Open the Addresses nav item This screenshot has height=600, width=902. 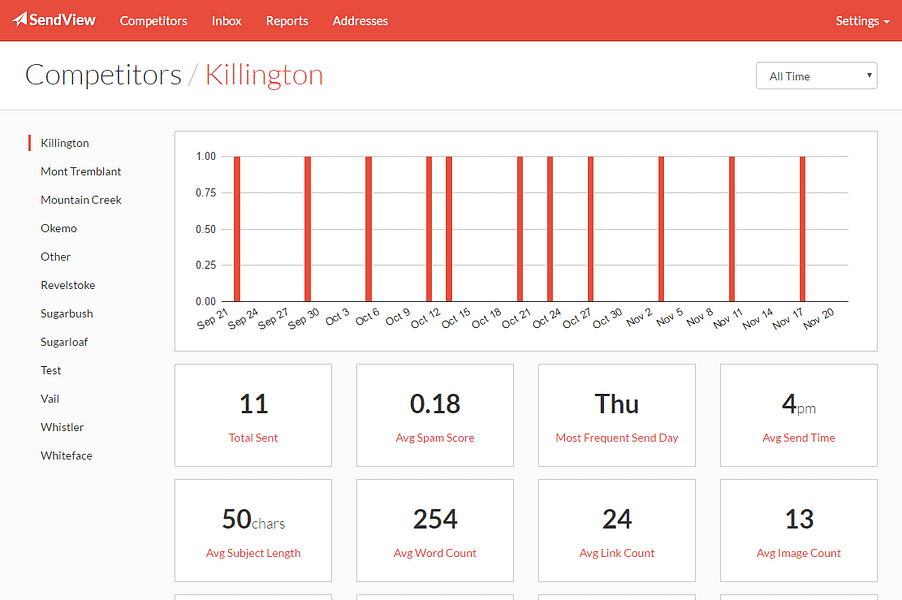[360, 21]
